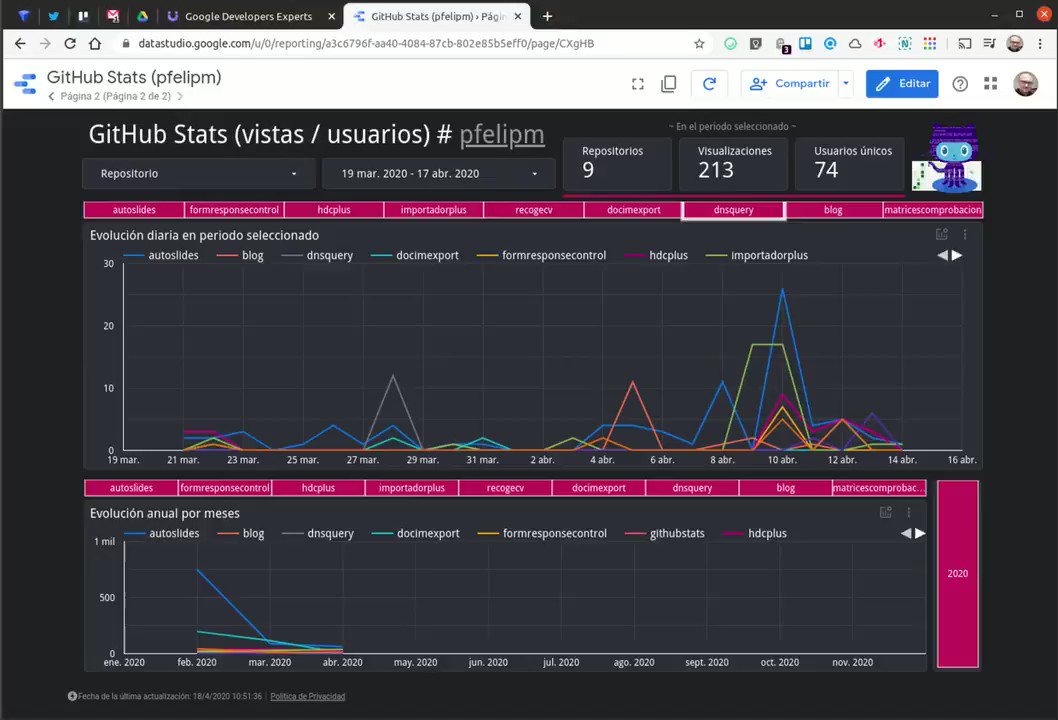Click the Data Studio logo icon
This screenshot has height=720, width=1058.
tap(25, 84)
